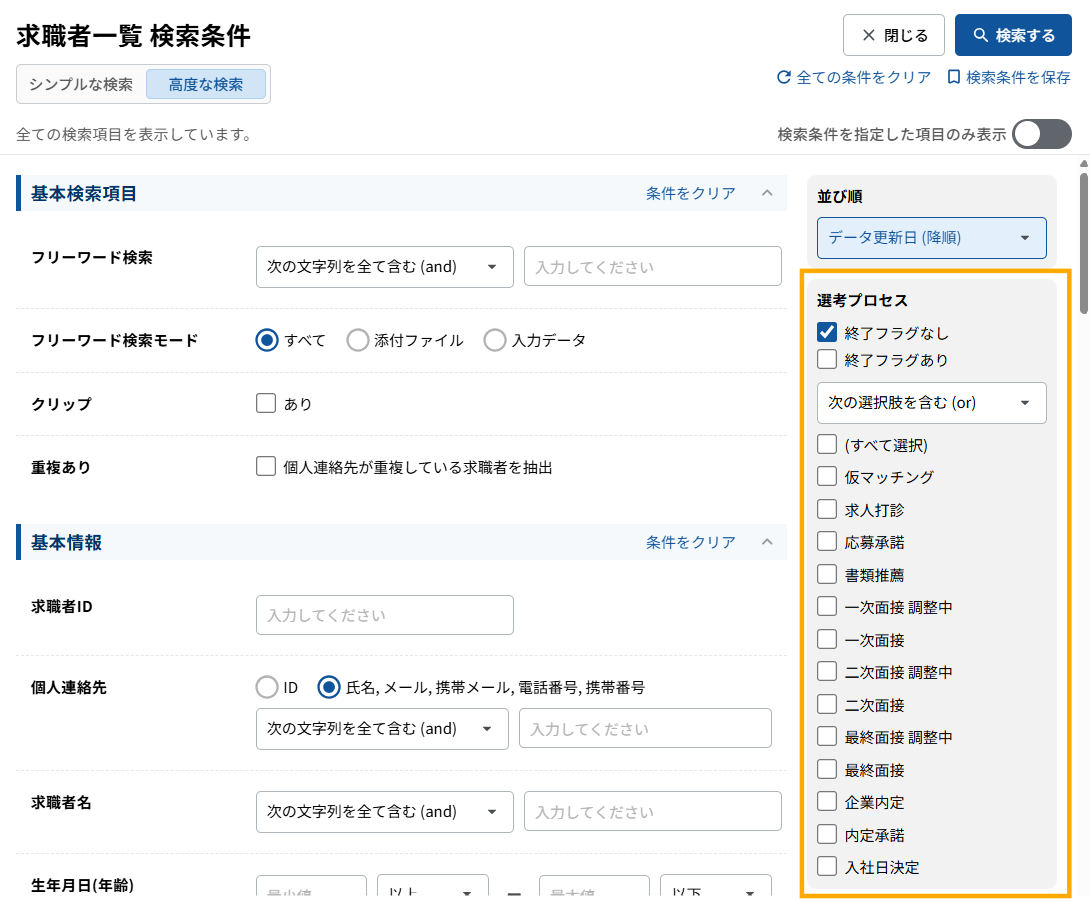Open the フリーワード検索 condition dropdown
The image size is (1090, 899).
pyautogui.click(x=384, y=267)
